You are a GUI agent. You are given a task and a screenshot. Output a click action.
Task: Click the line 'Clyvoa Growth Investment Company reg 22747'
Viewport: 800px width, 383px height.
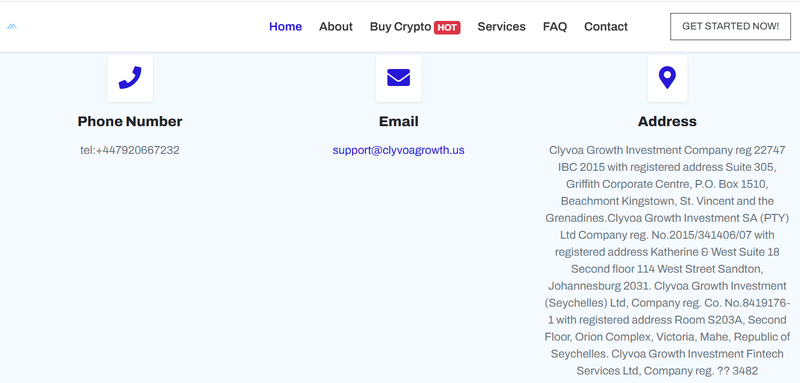(667, 150)
